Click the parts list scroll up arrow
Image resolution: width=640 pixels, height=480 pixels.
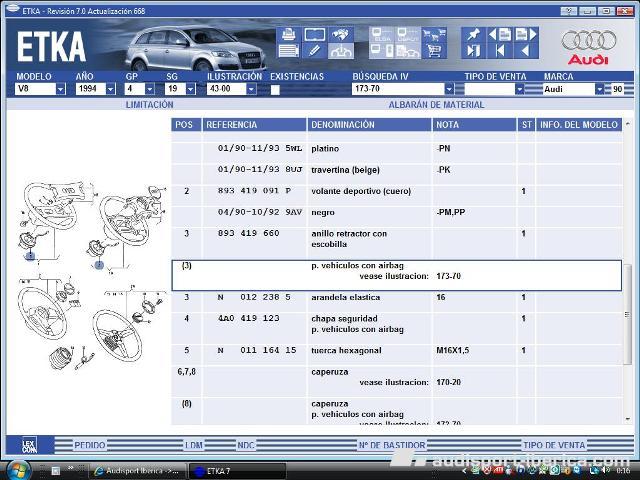[x=628, y=124]
